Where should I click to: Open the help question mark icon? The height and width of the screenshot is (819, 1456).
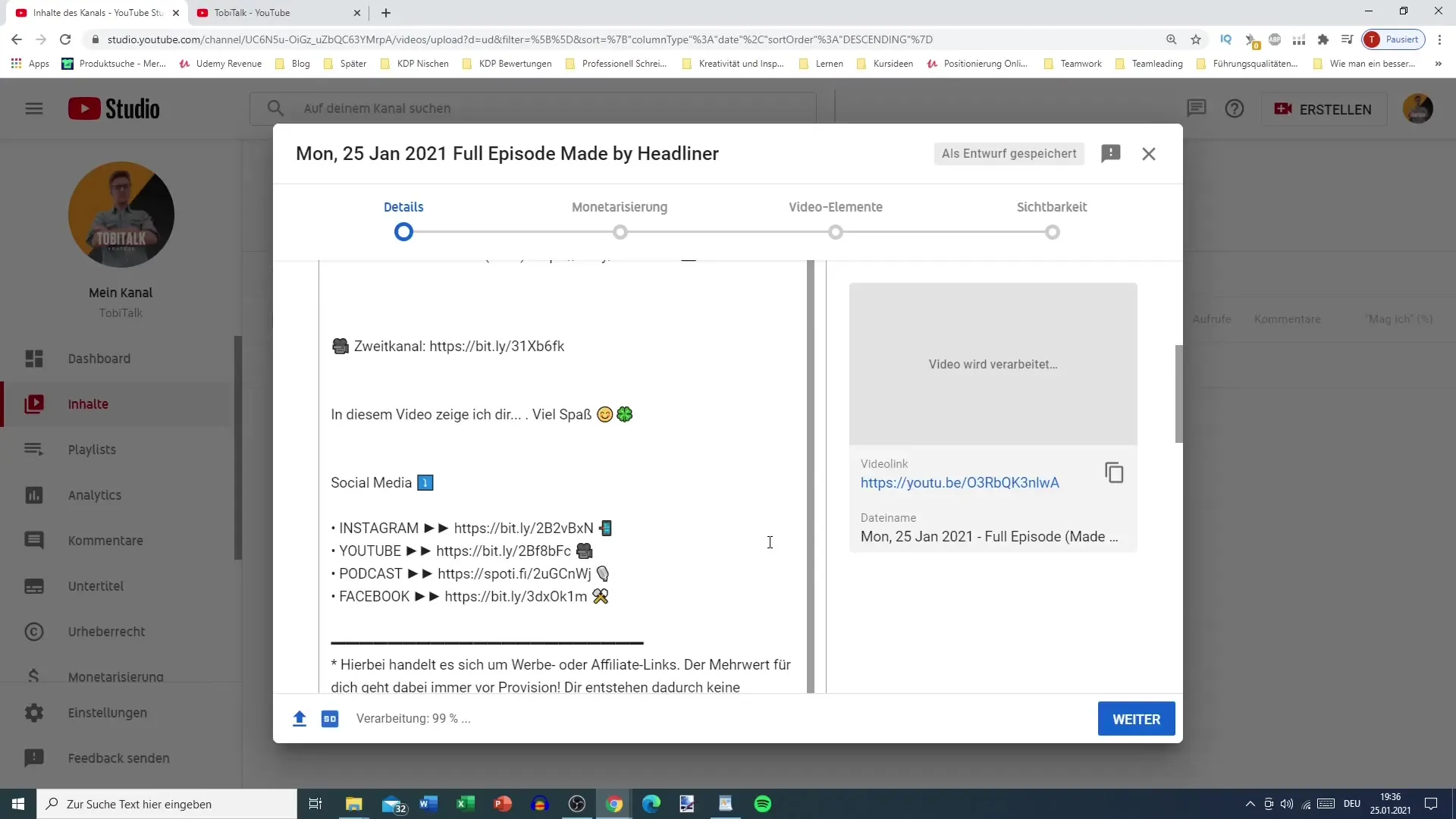1235,108
